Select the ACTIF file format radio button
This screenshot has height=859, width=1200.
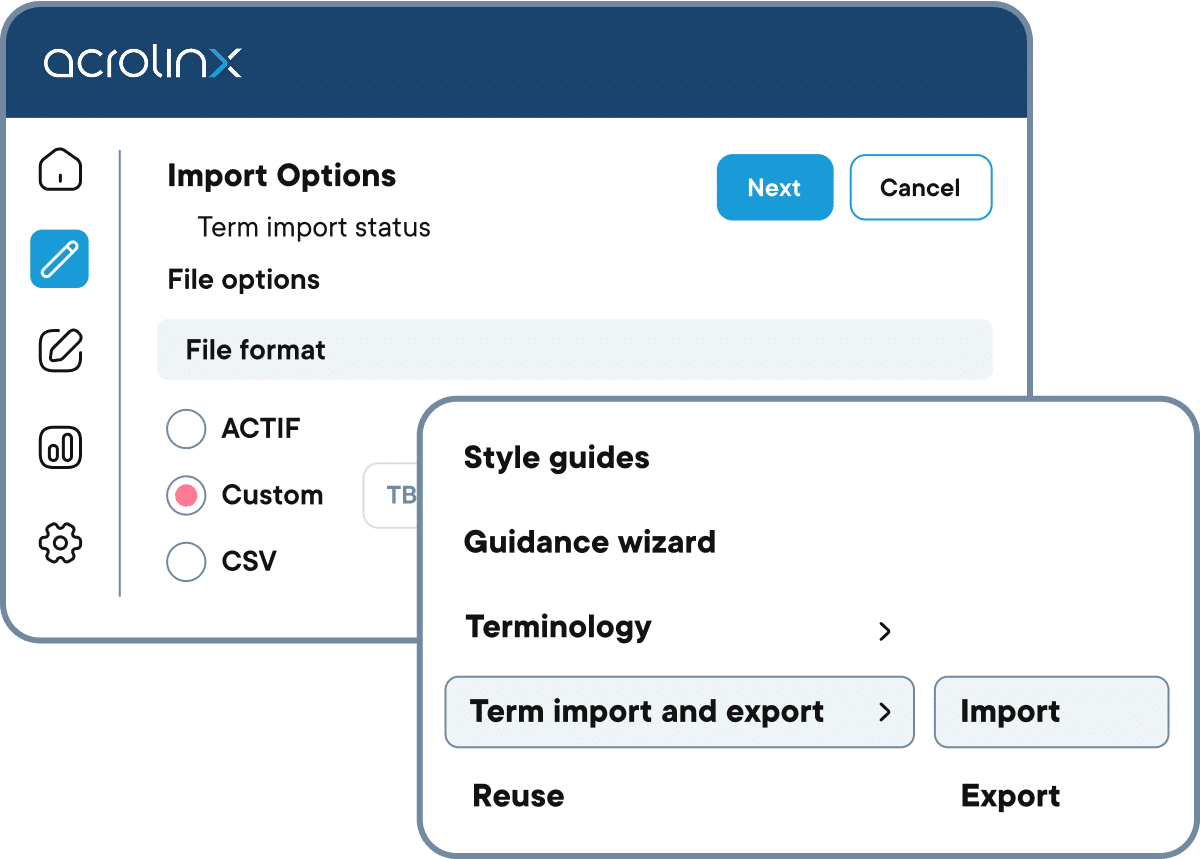[186, 429]
